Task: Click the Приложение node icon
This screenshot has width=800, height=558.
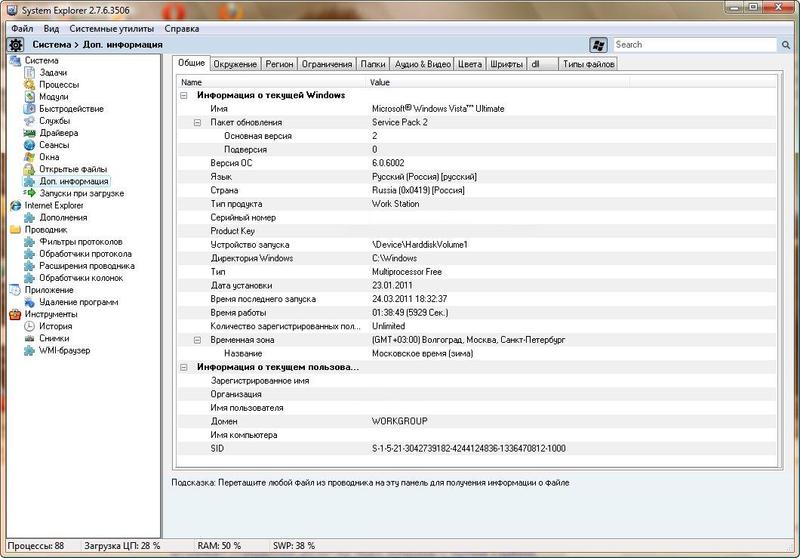Action: [15, 290]
